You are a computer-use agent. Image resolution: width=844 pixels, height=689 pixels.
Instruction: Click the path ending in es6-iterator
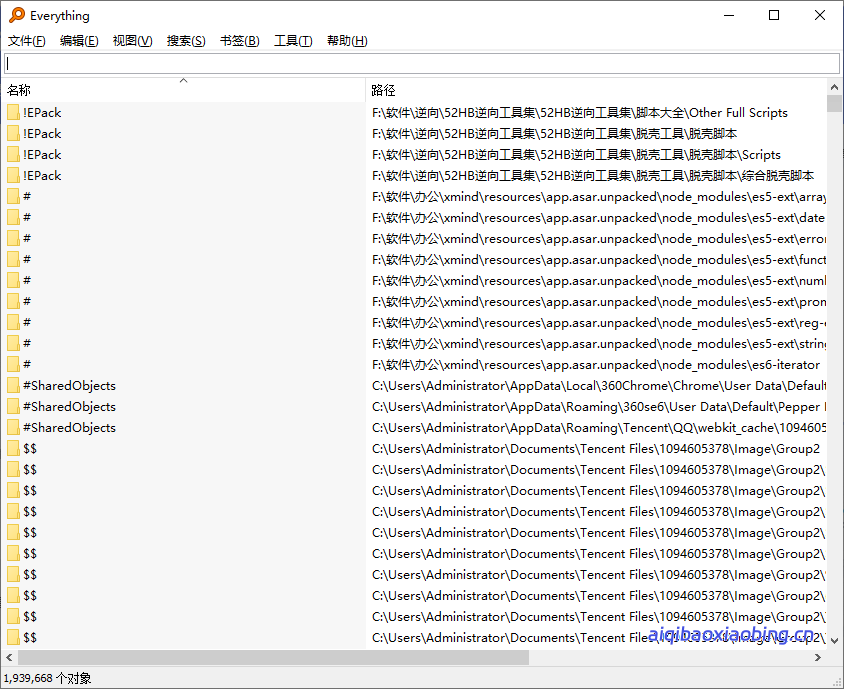pyautogui.click(x=596, y=364)
